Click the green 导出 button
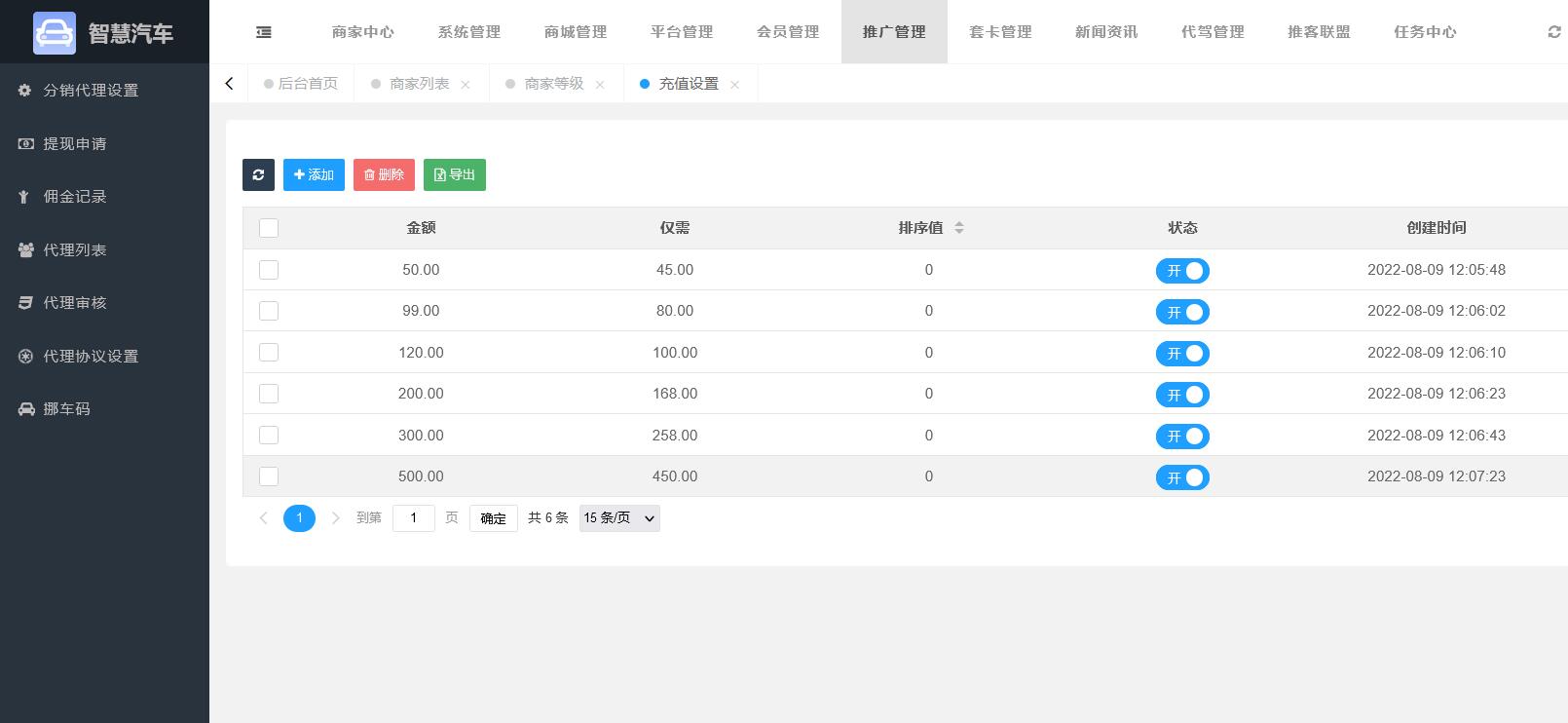This screenshot has width=1568, height=723. pos(455,175)
